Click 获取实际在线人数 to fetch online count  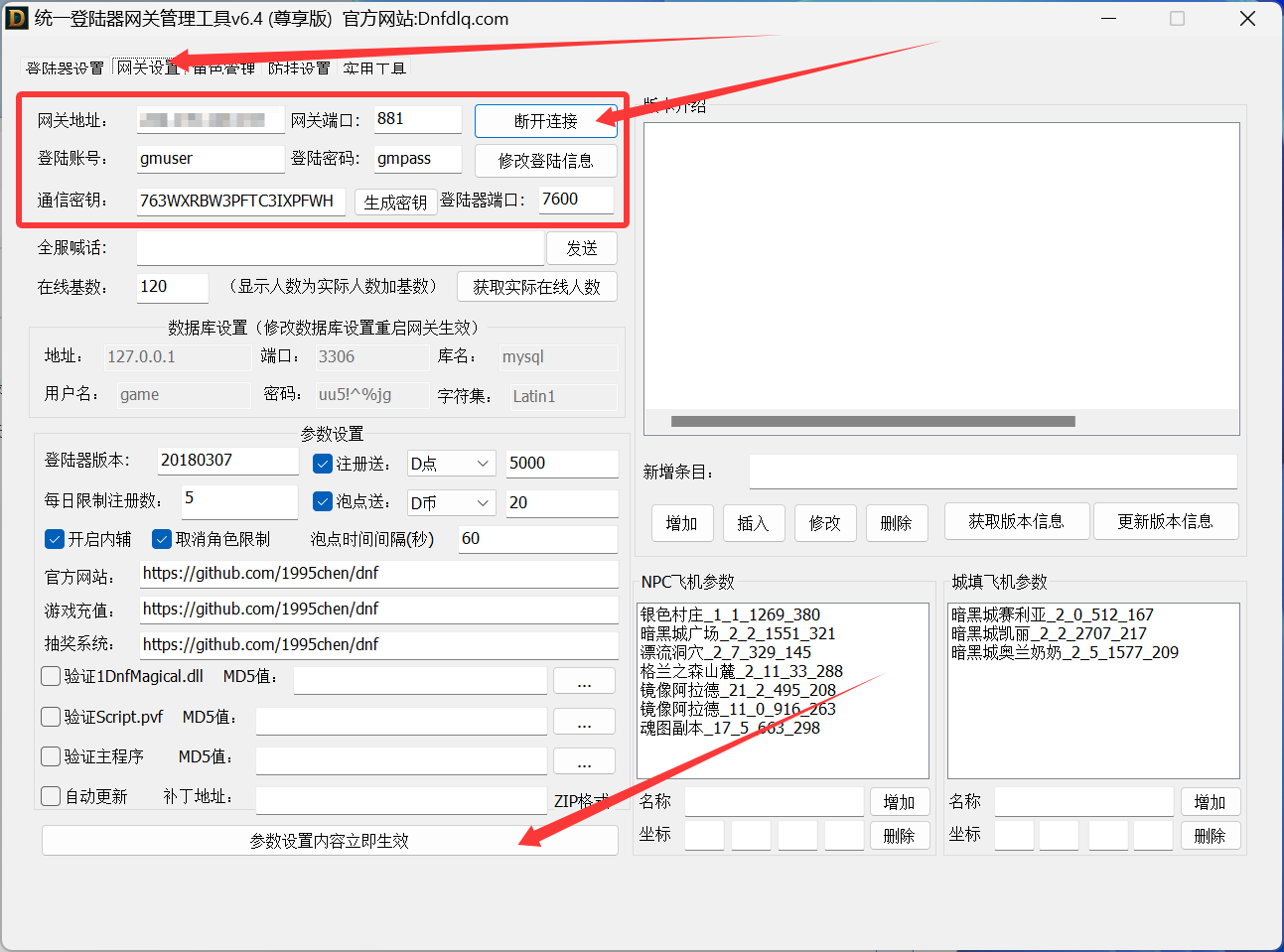click(x=536, y=286)
